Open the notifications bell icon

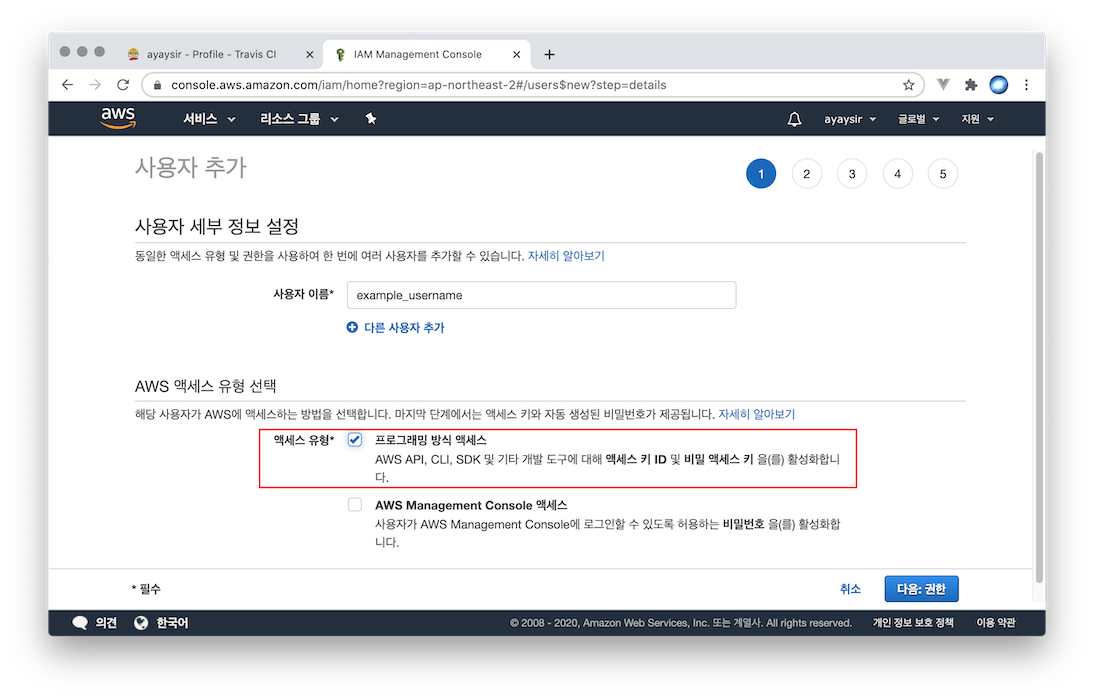[794, 119]
